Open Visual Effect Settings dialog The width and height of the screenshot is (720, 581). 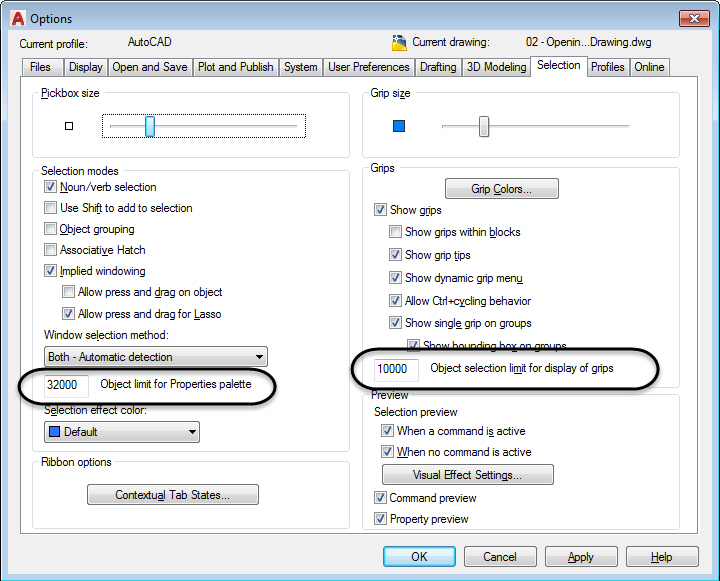click(467, 474)
